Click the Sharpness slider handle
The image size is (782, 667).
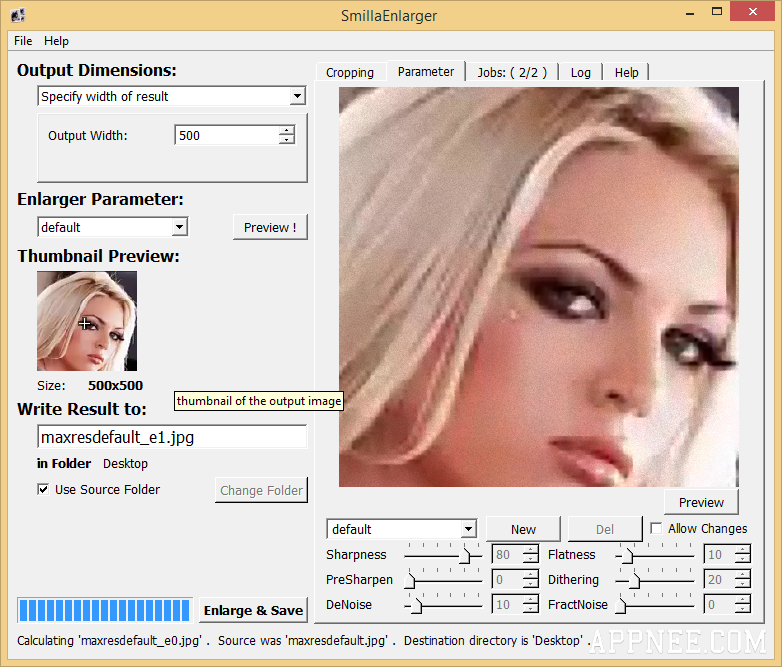pos(465,555)
